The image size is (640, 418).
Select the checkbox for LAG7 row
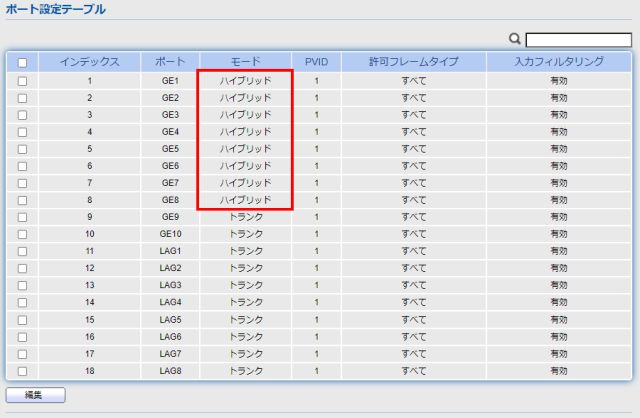pyautogui.click(x=22, y=354)
